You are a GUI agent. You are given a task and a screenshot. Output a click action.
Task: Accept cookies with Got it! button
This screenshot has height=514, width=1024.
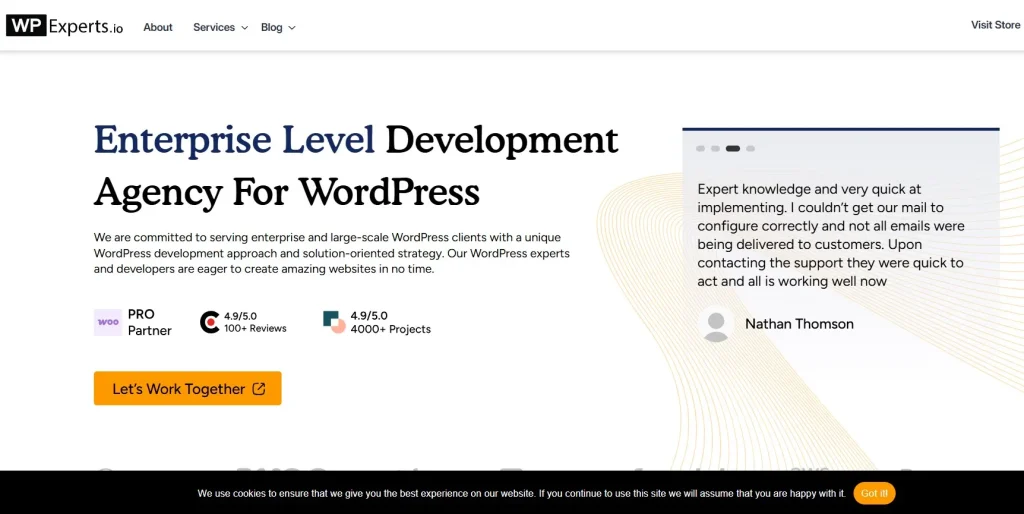[874, 493]
